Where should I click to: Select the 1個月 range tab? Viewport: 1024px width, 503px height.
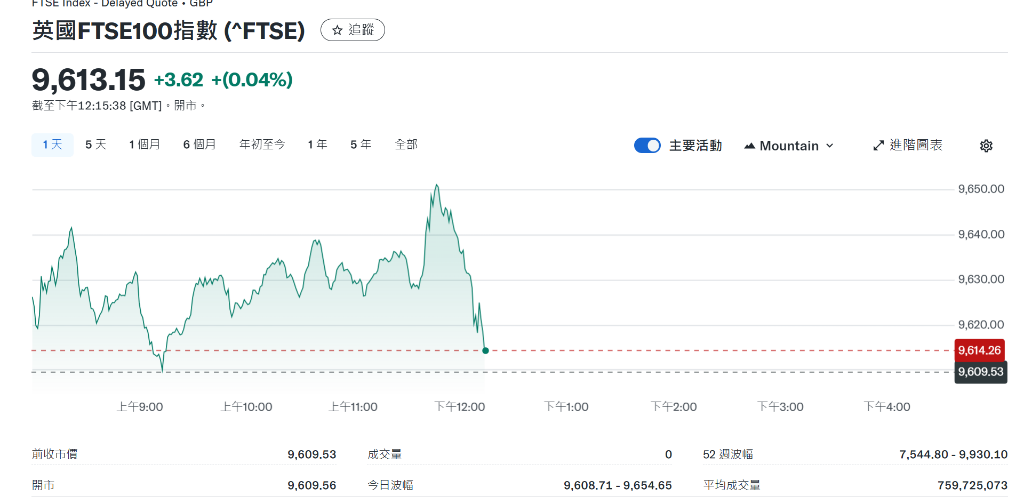tap(145, 145)
